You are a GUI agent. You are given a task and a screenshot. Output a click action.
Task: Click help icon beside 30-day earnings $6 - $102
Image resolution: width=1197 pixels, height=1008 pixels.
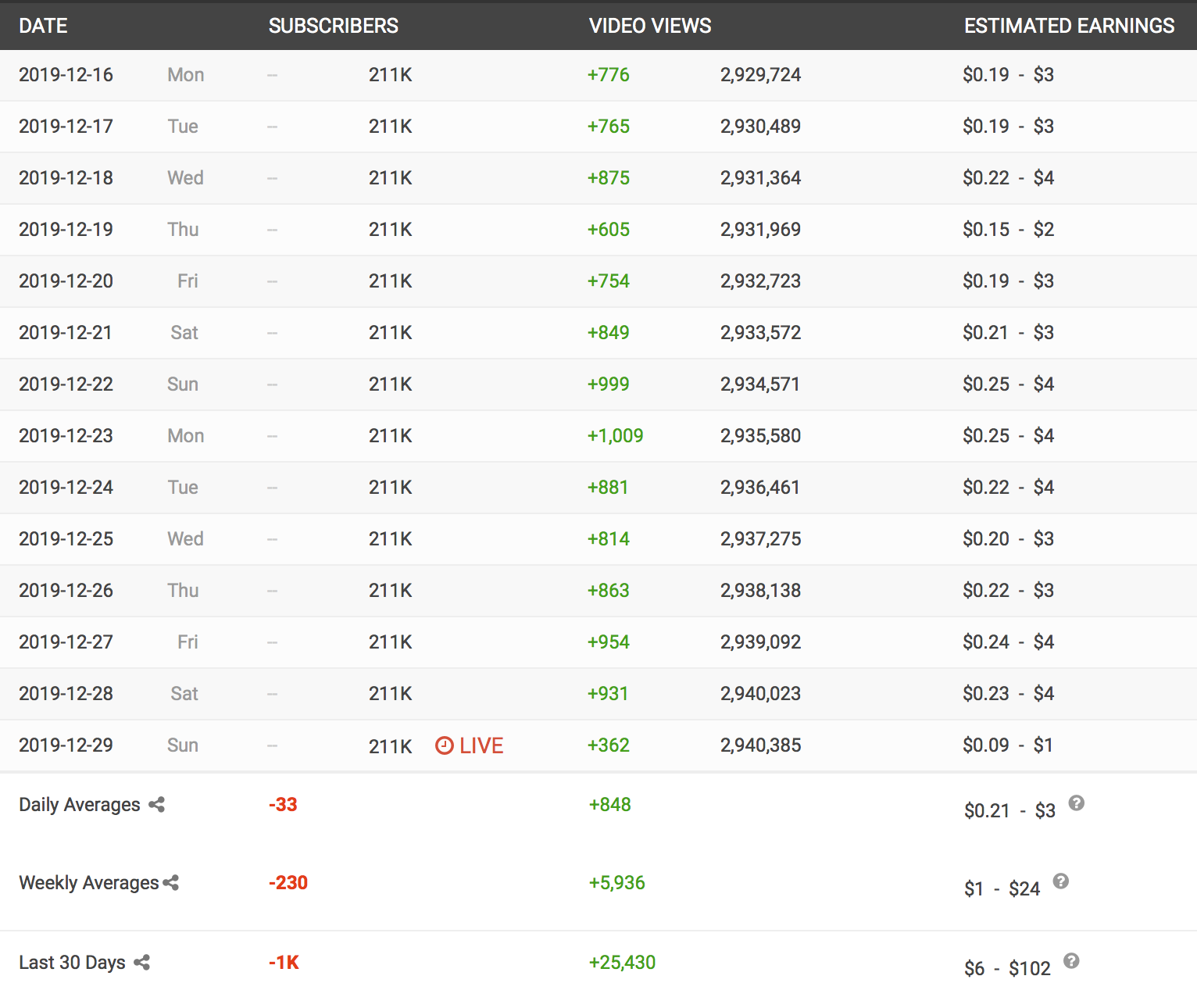click(x=1071, y=961)
